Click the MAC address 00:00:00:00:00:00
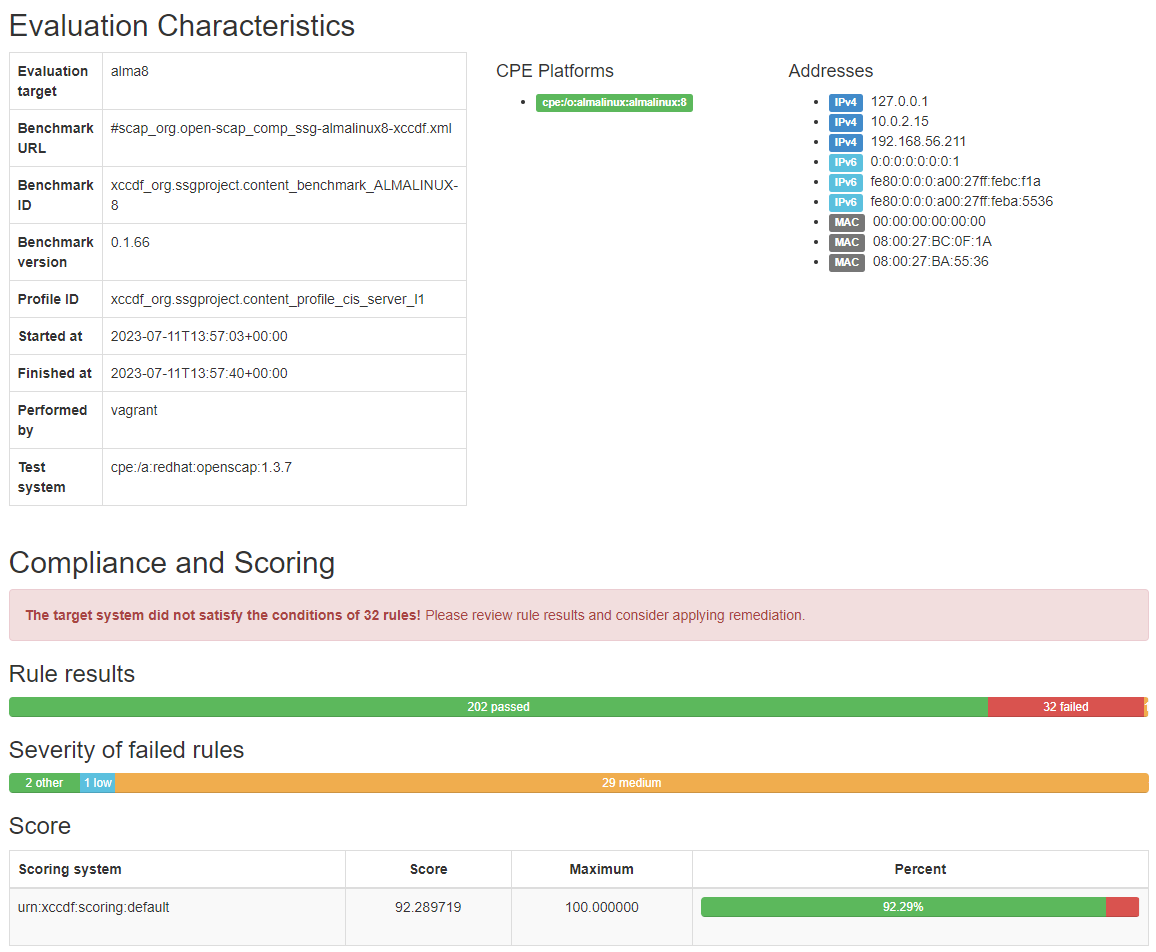The image size is (1156, 952). coord(929,222)
